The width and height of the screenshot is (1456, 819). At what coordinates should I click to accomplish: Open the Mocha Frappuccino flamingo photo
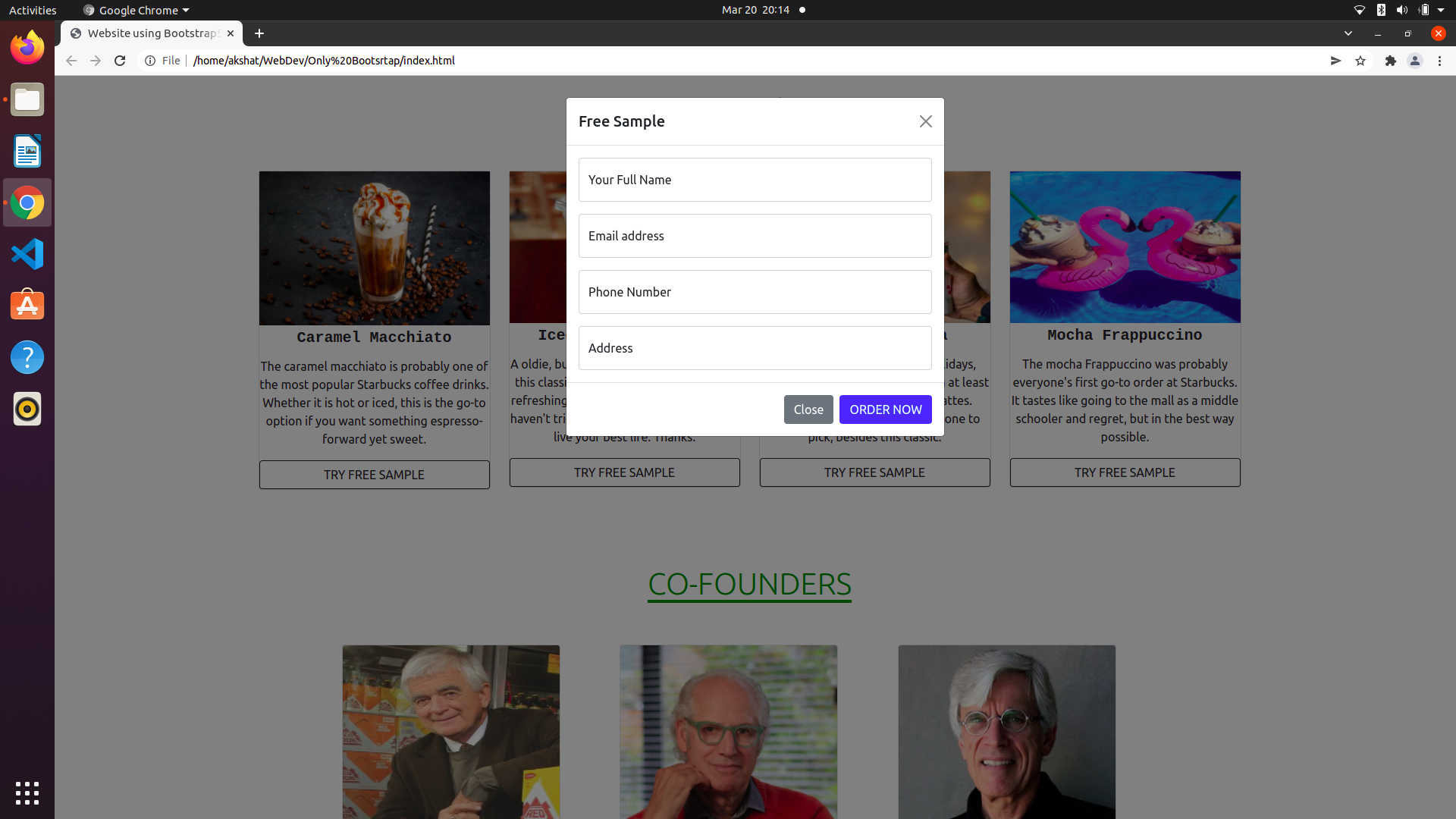1125,247
